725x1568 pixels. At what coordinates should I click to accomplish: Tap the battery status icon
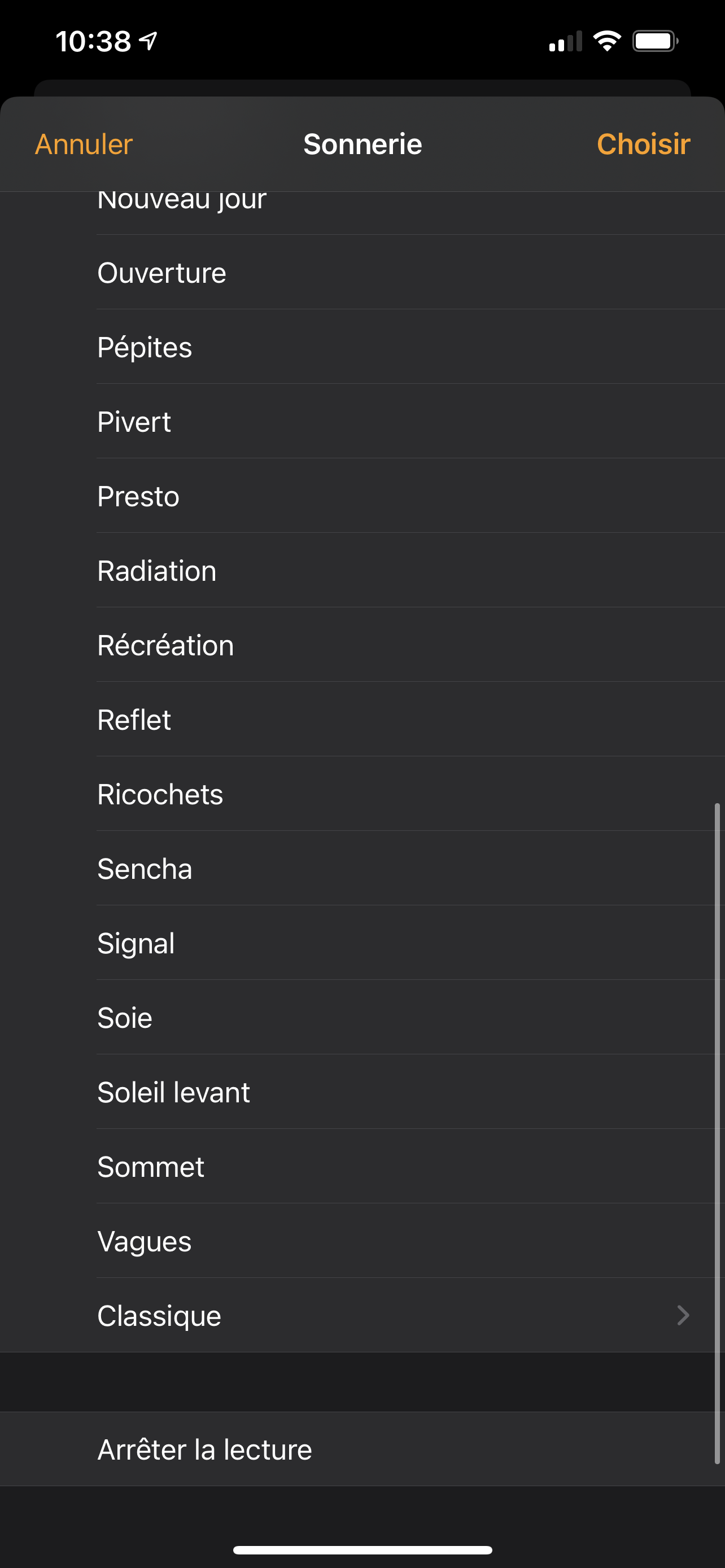pos(655,41)
